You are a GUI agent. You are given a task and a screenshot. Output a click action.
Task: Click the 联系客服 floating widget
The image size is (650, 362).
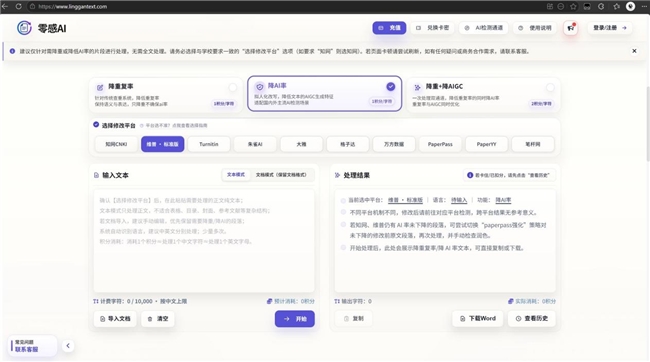point(32,346)
